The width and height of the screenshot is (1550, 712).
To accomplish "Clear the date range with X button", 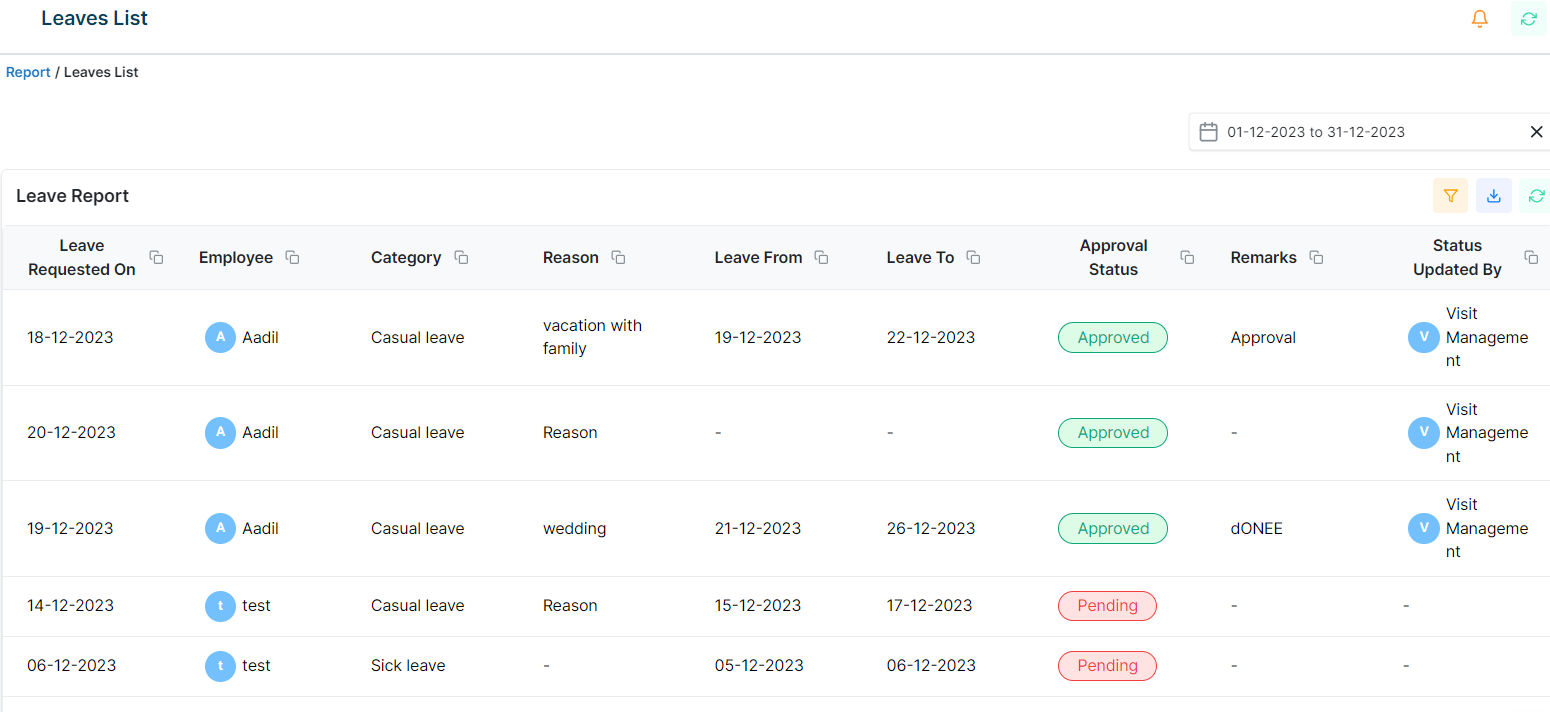I will pyautogui.click(x=1537, y=132).
